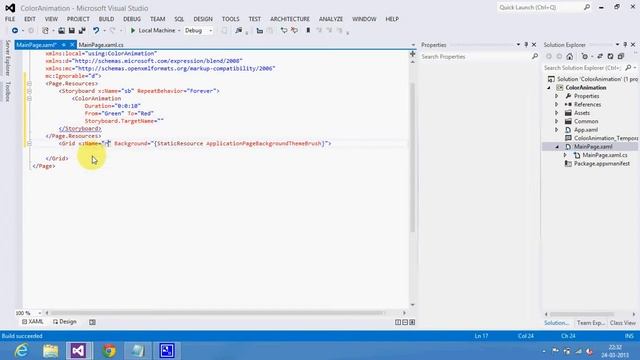Screen dimensions: 640x360
Task: Click the editor vertical scrollbar
Action: [x=412, y=157]
